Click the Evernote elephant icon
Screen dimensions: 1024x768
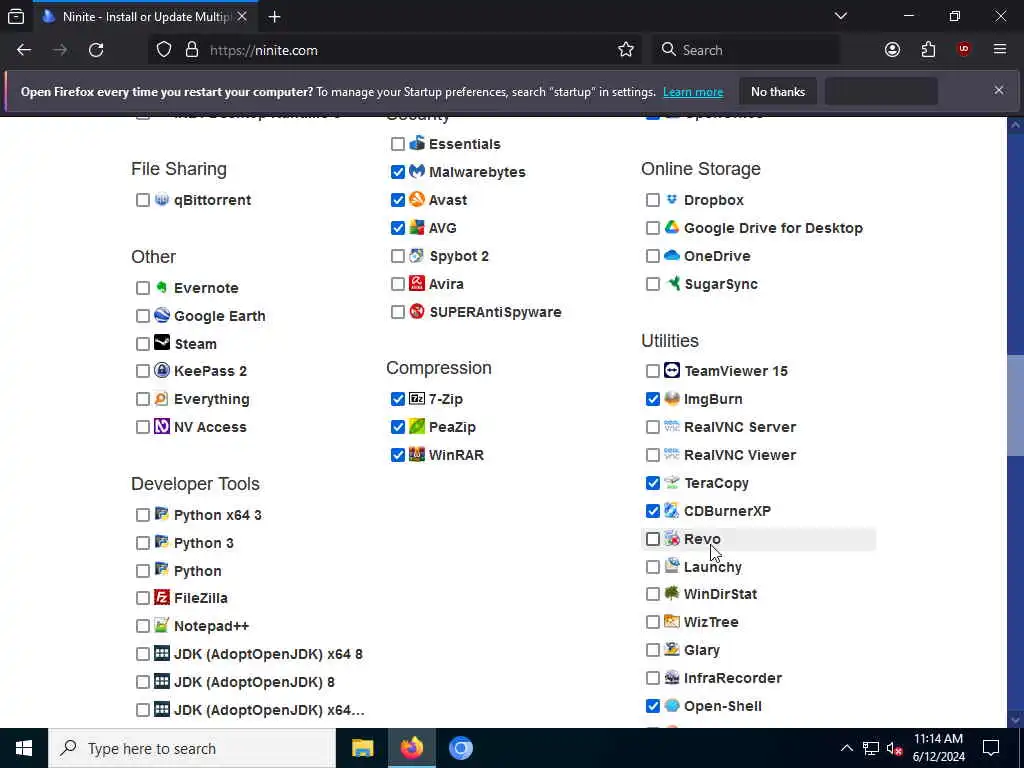tap(161, 287)
